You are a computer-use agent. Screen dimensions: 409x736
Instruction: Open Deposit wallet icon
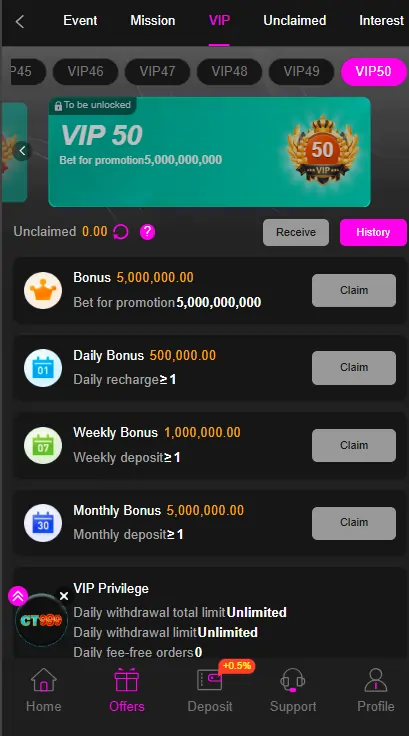pos(209,680)
